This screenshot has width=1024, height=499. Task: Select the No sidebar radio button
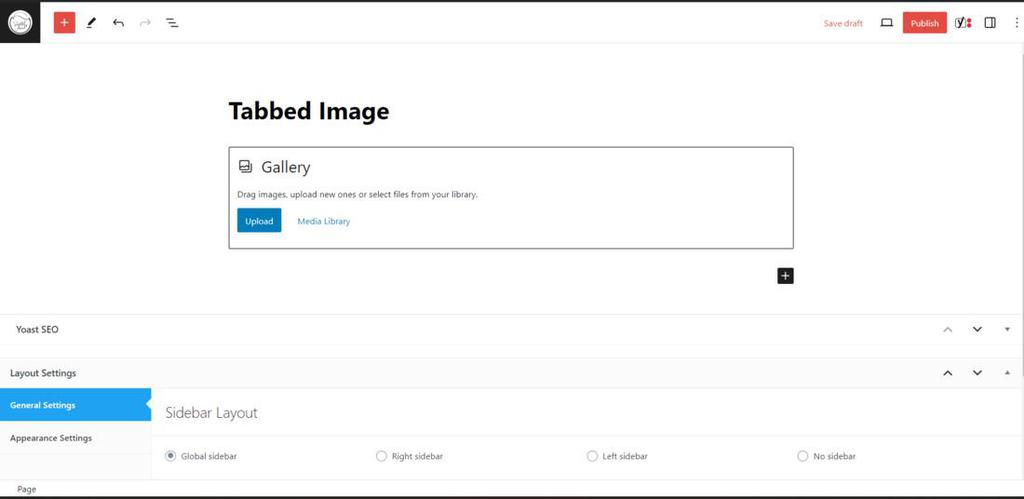pyautogui.click(x=802, y=456)
